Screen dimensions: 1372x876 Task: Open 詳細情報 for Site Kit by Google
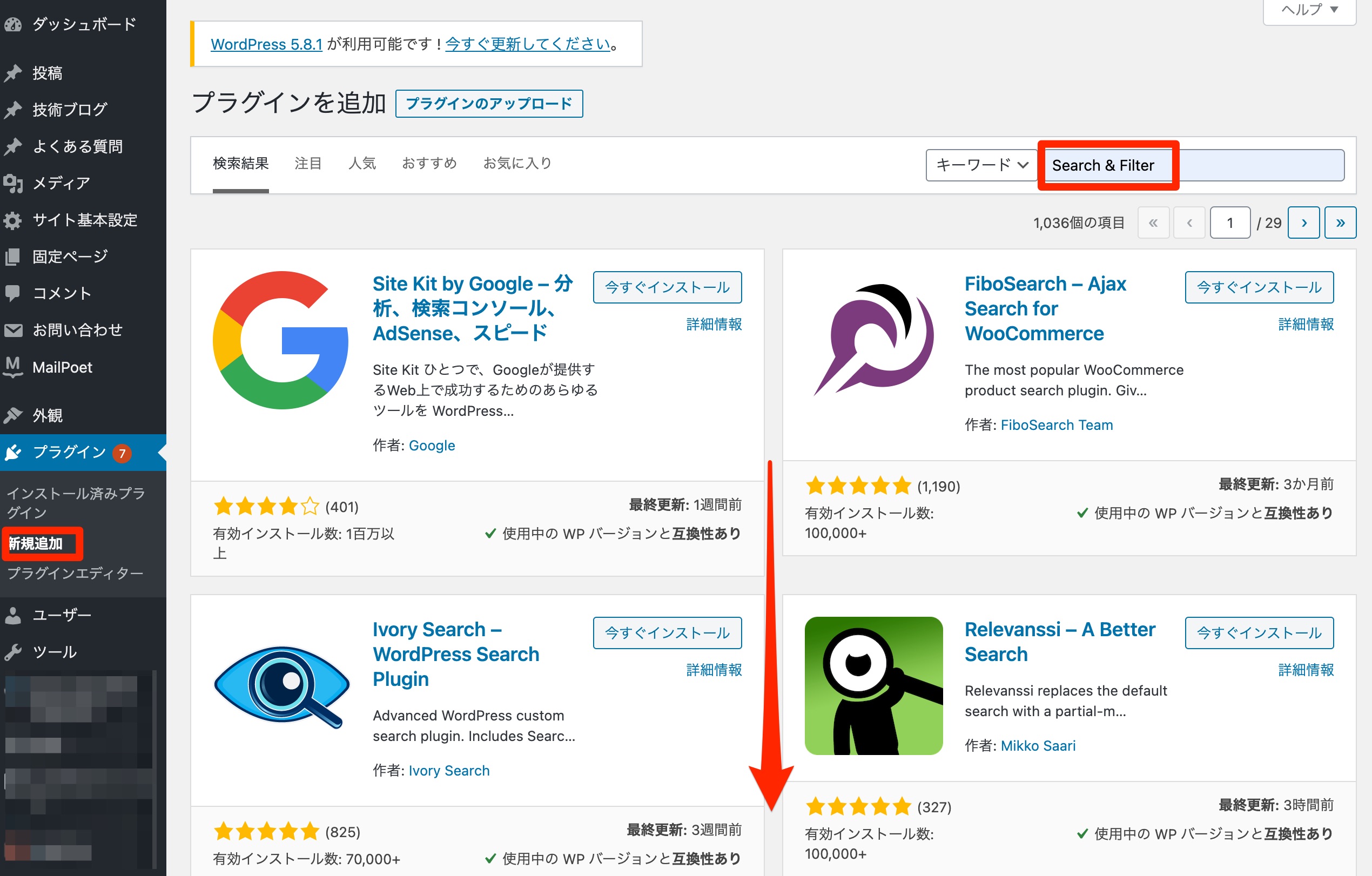pos(714,324)
